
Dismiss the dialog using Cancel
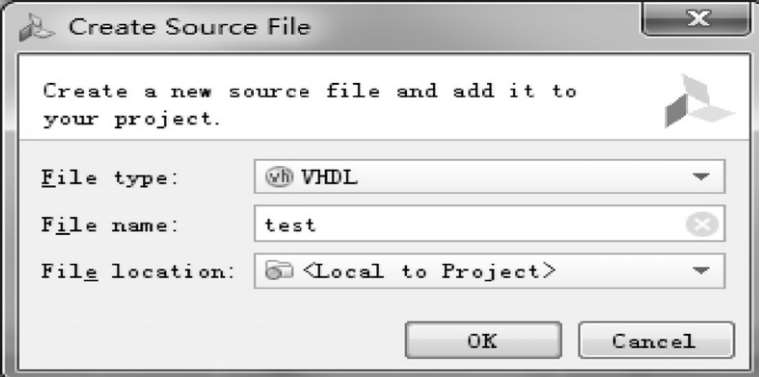click(x=656, y=340)
